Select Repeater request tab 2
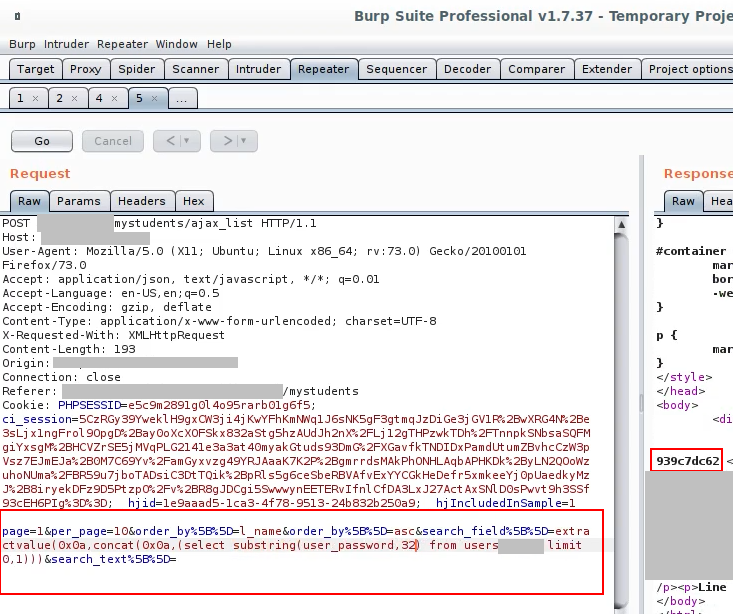 [59, 98]
